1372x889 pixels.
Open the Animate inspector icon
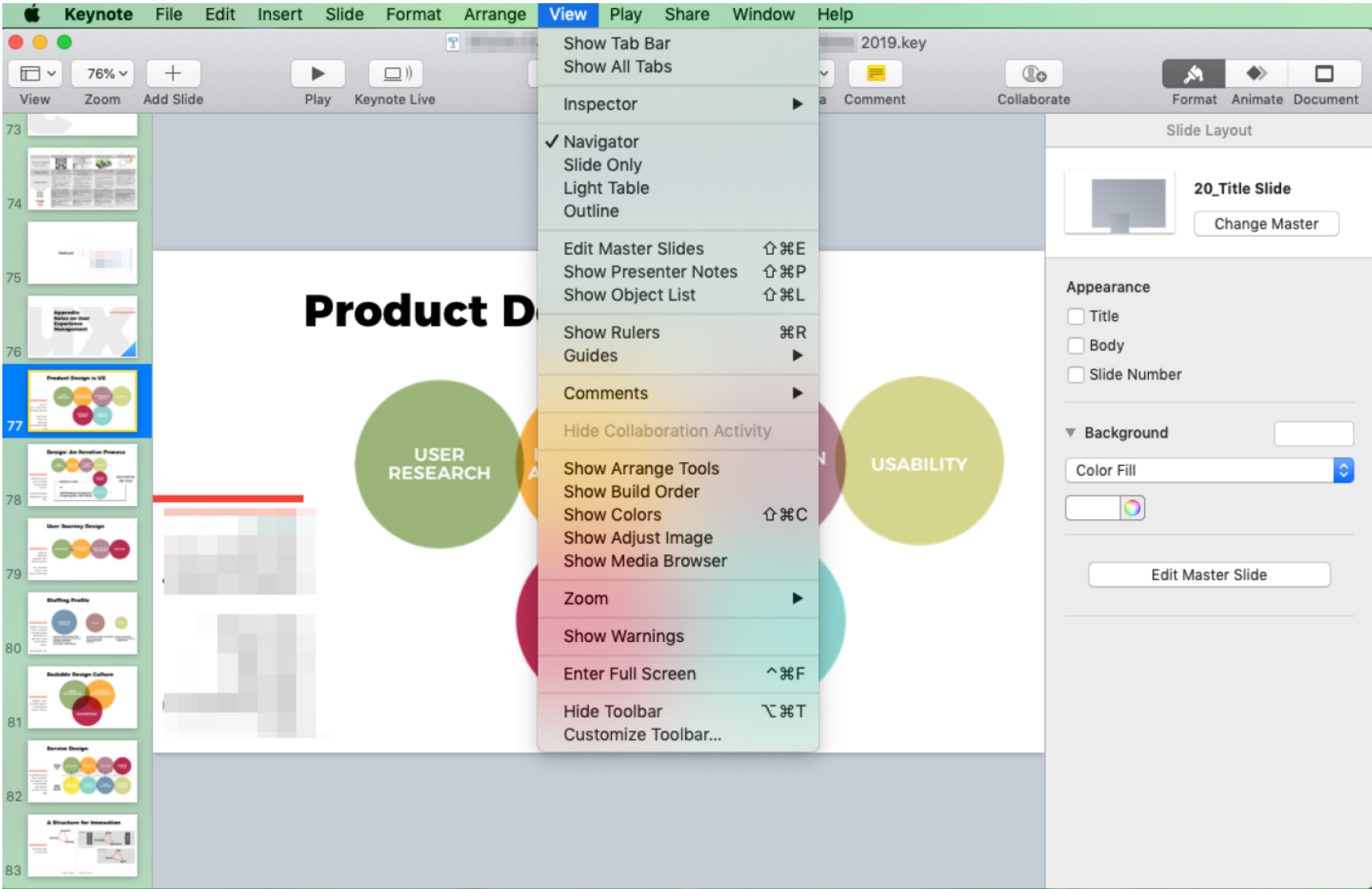click(x=1256, y=74)
